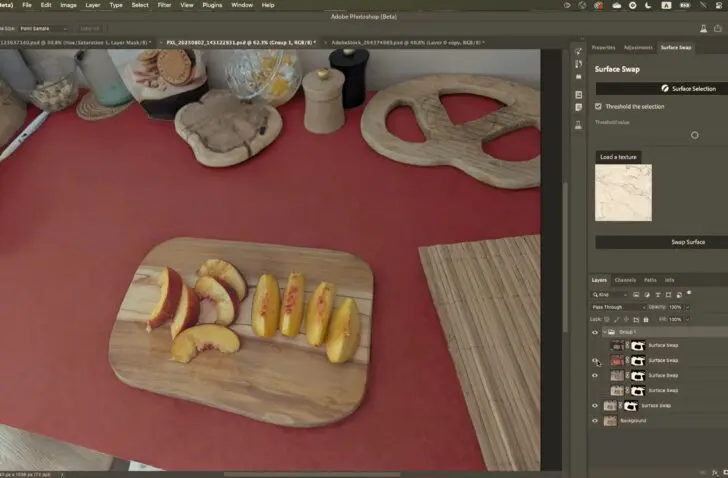Close the PXL_20250802 document tab

(161, 43)
